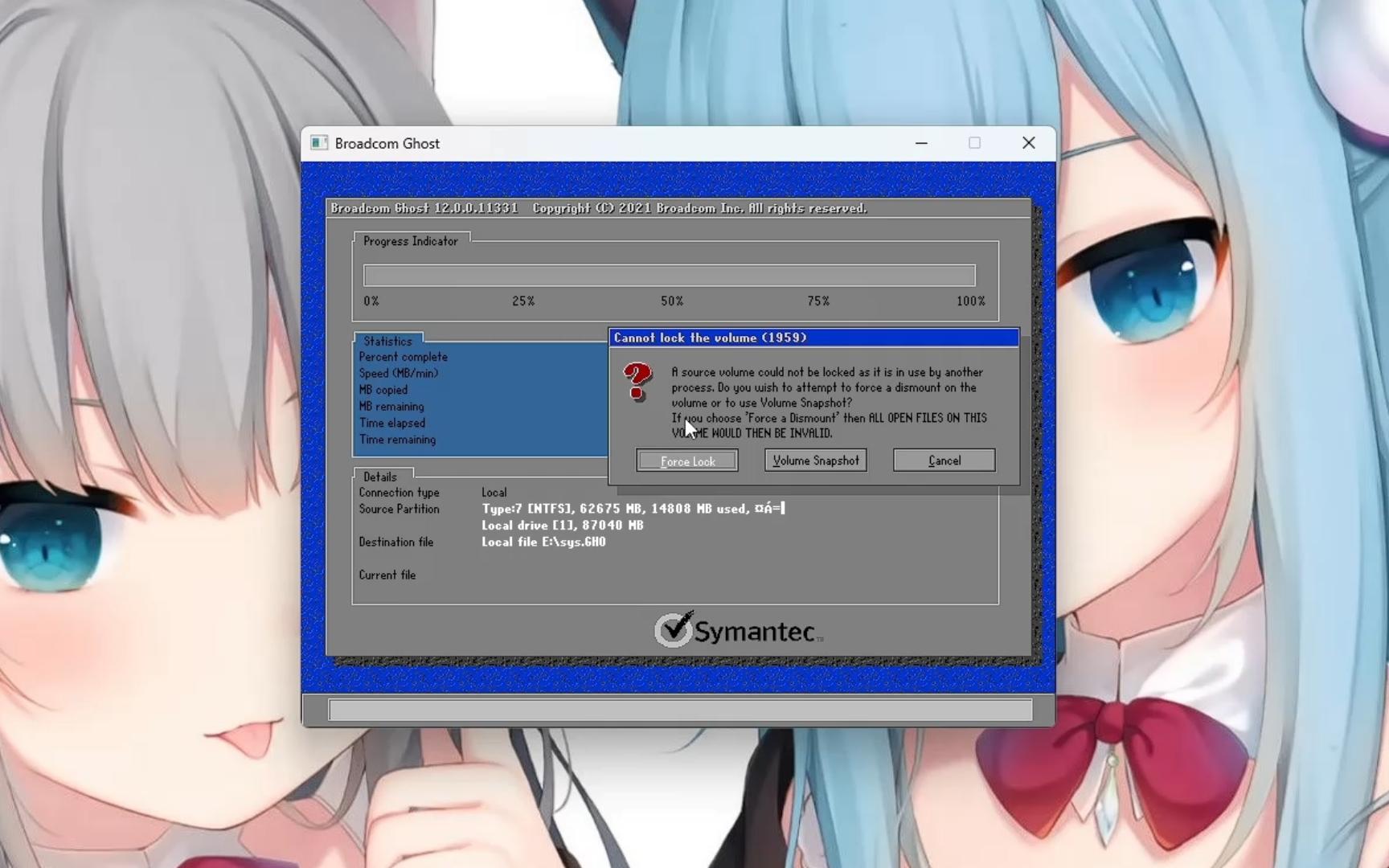Click the 'Local drive [1], 87040 MB' value
The width and height of the screenshot is (1389, 868).
(563, 526)
